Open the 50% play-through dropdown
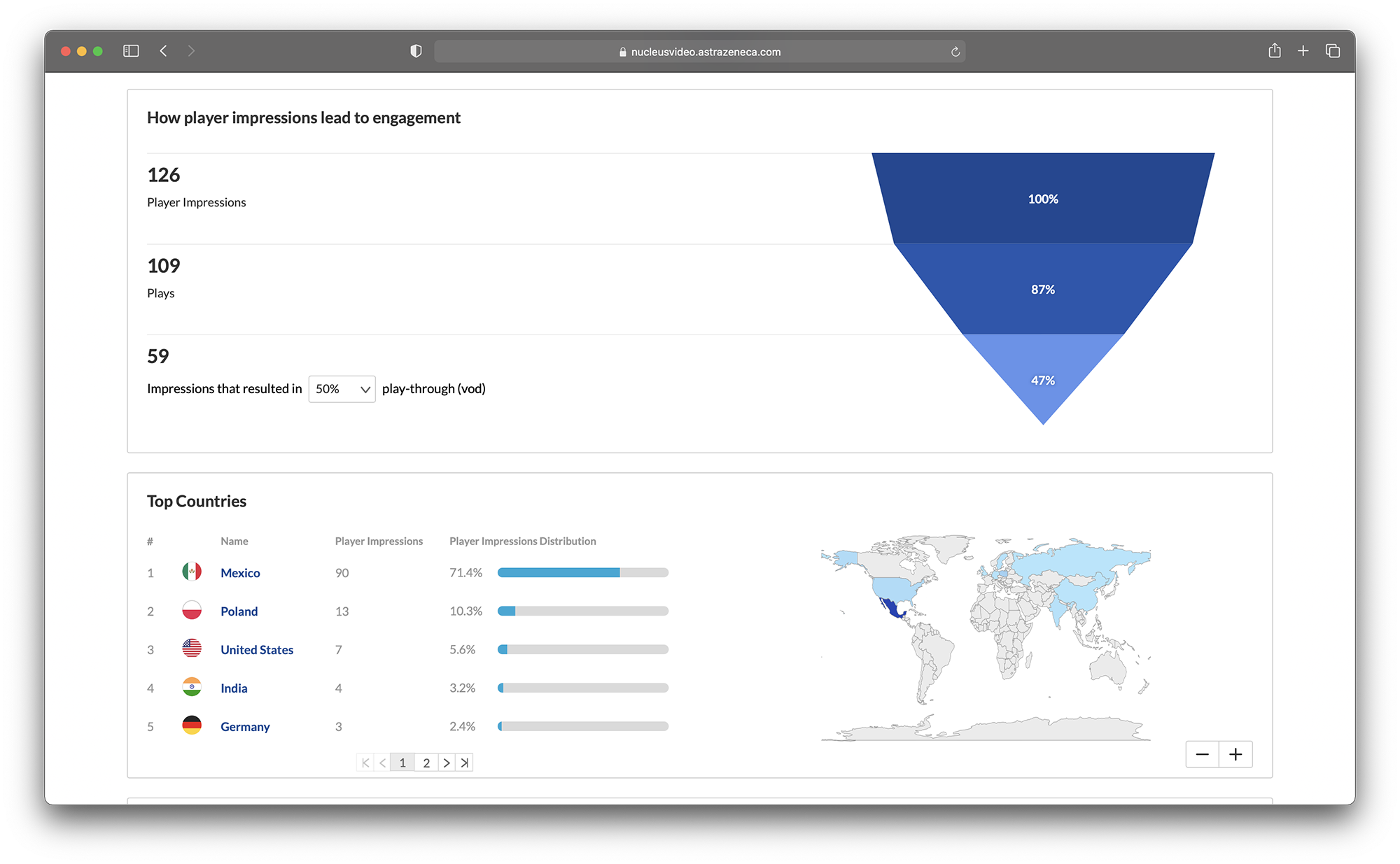This screenshot has width=1400, height=864. click(x=342, y=389)
